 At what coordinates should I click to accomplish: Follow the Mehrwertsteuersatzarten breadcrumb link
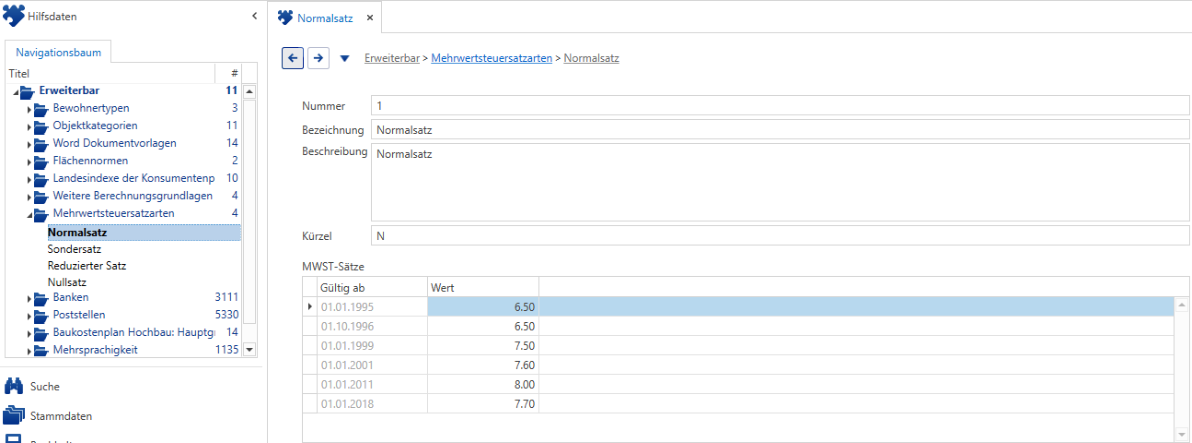click(x=492, y=58)
